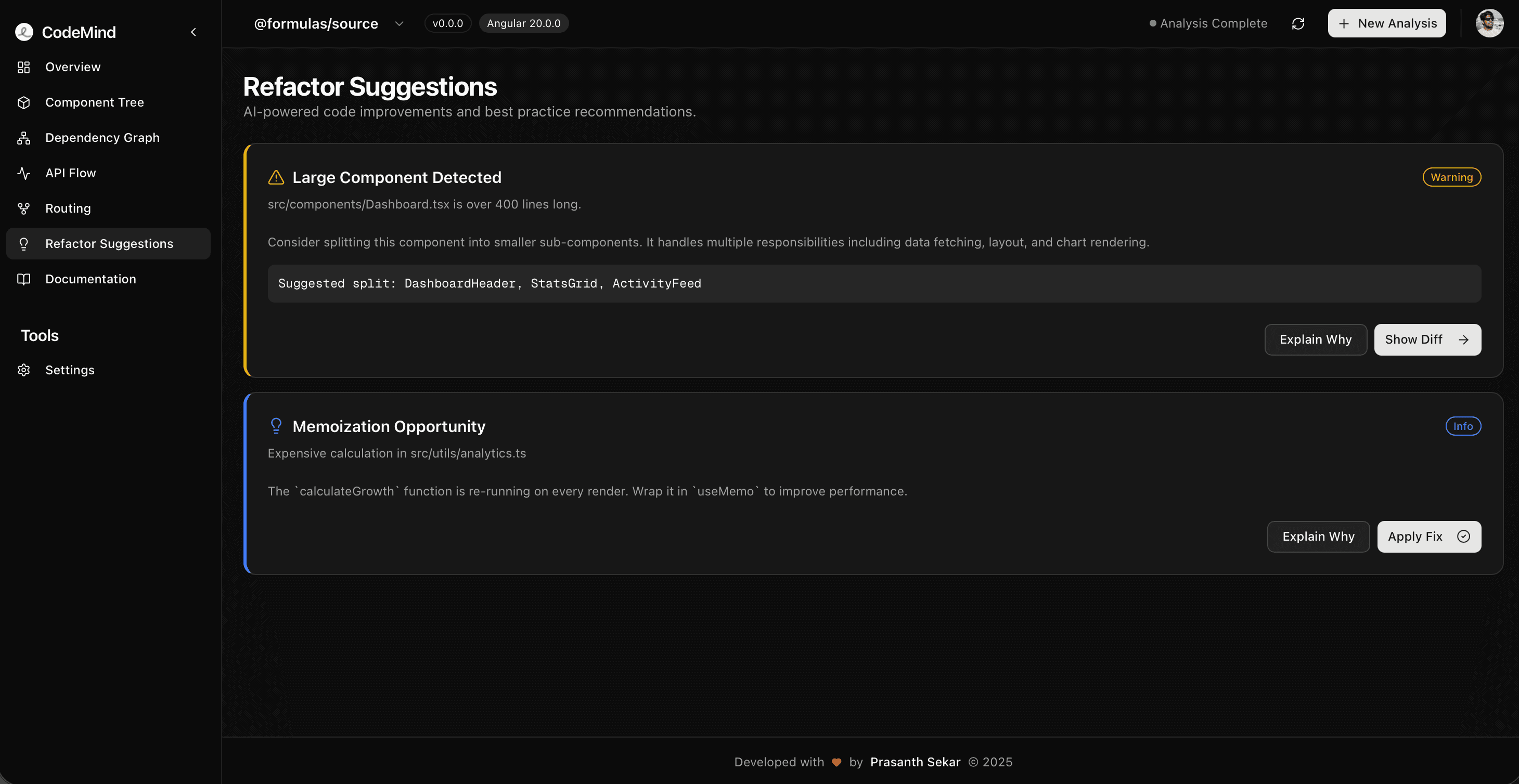Click the Routing fork icon
The height and width of the screenshot is (784, 1519).
coord(23,208)
